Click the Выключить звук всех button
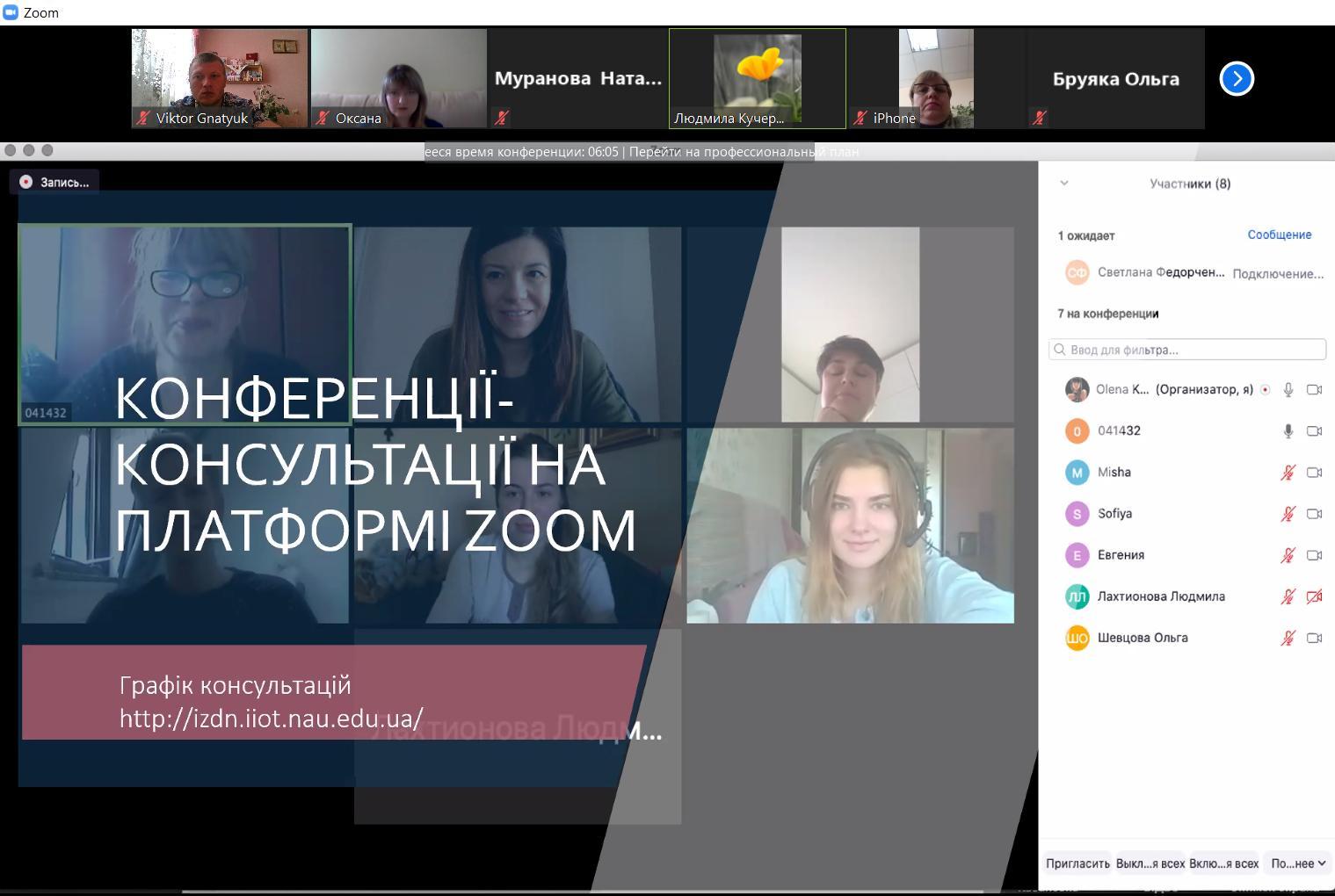Screen dimensions: 1335x896 [1150, 863]
